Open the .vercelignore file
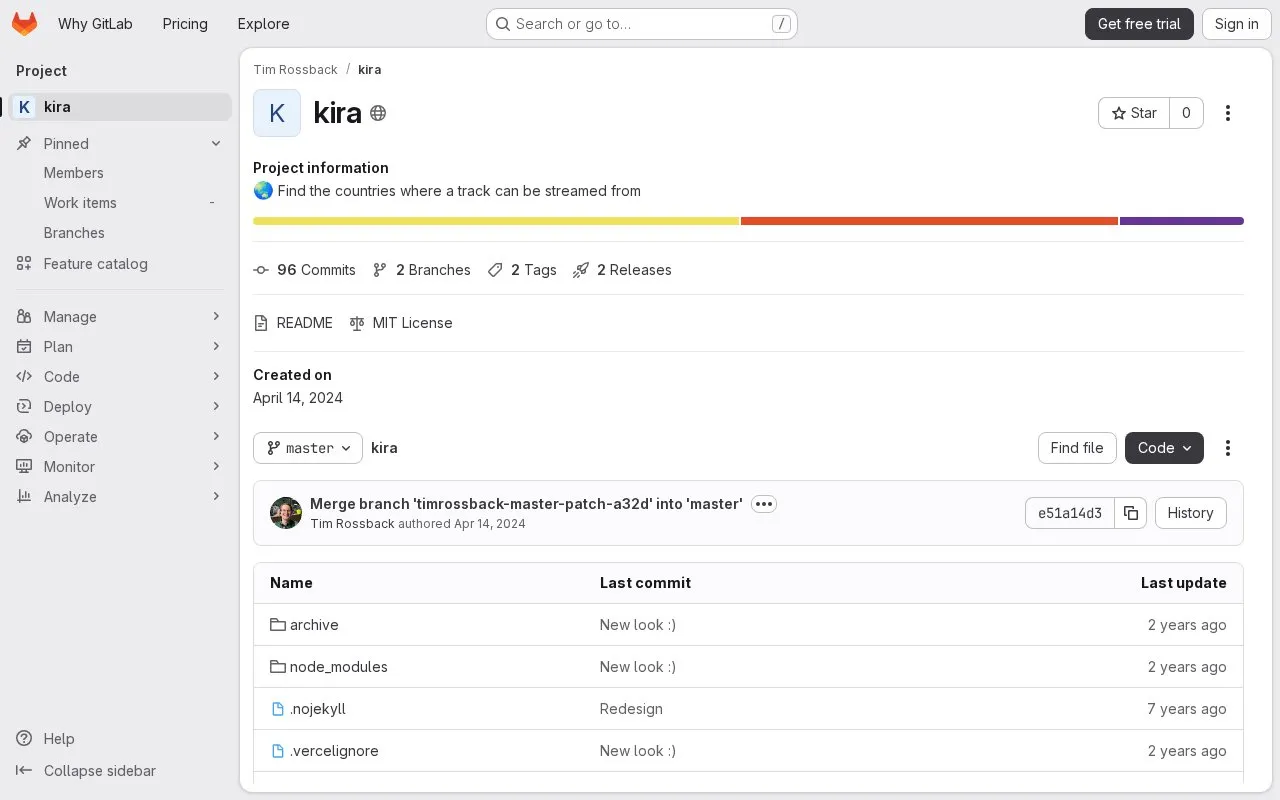Viewport: 1280px width, 800px height. [x=334, y=751]
